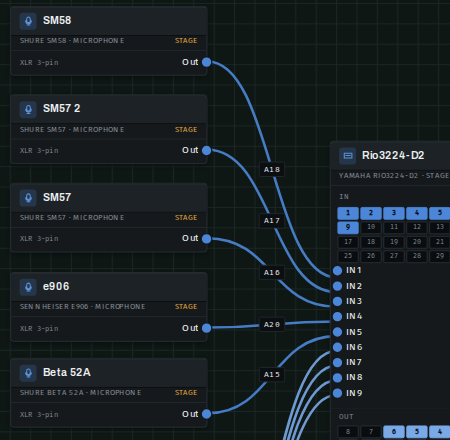Select the A16 cable label
The image size is (450, 440).
click(272, 273)
